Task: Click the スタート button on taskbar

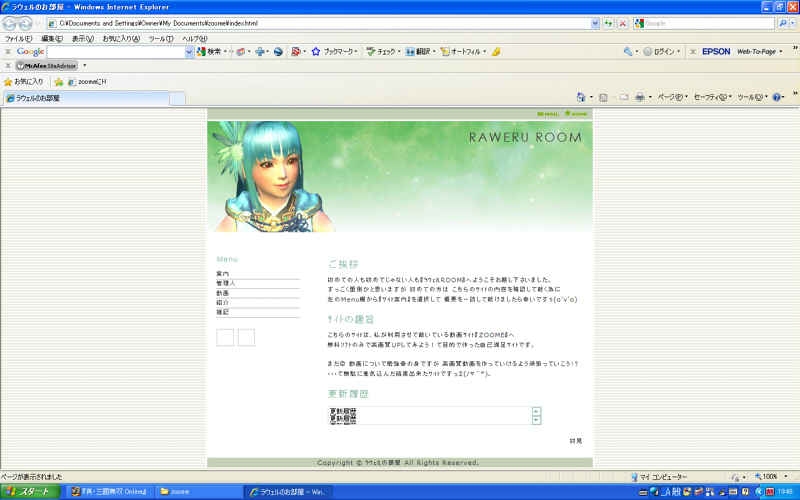Action: [30, 492]
